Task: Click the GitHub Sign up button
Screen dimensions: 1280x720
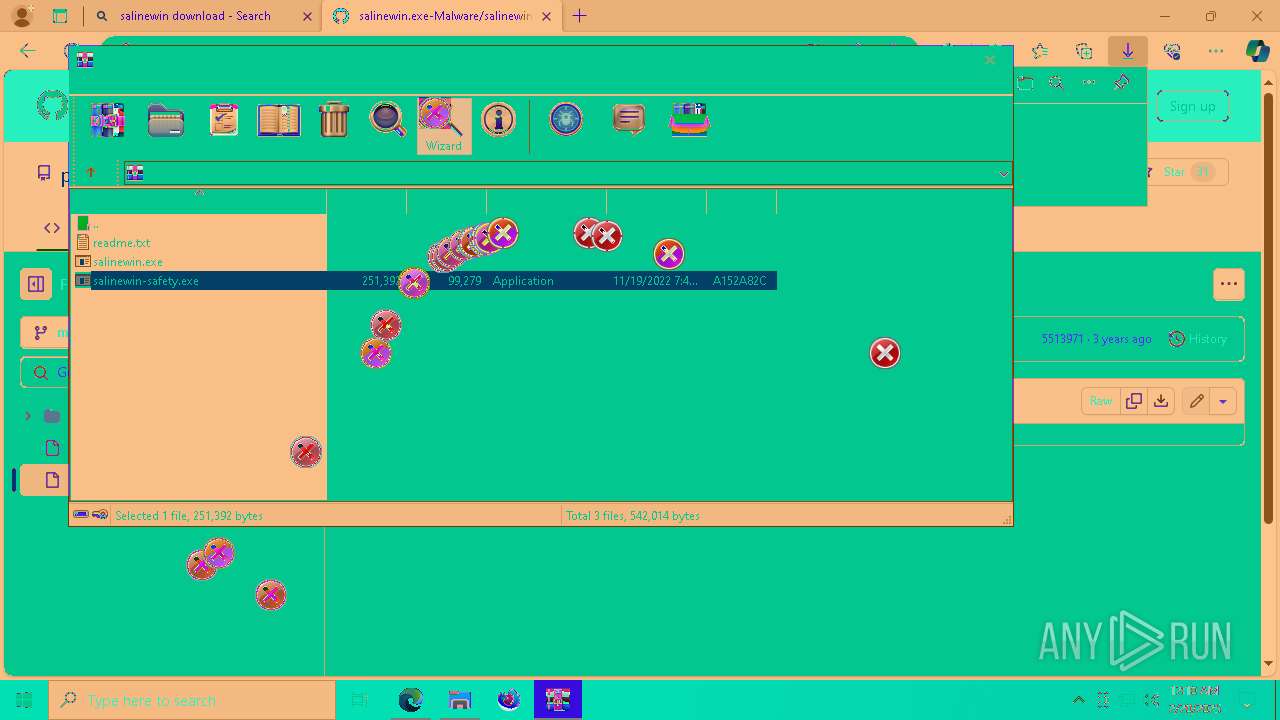Action: (1193, 106)
